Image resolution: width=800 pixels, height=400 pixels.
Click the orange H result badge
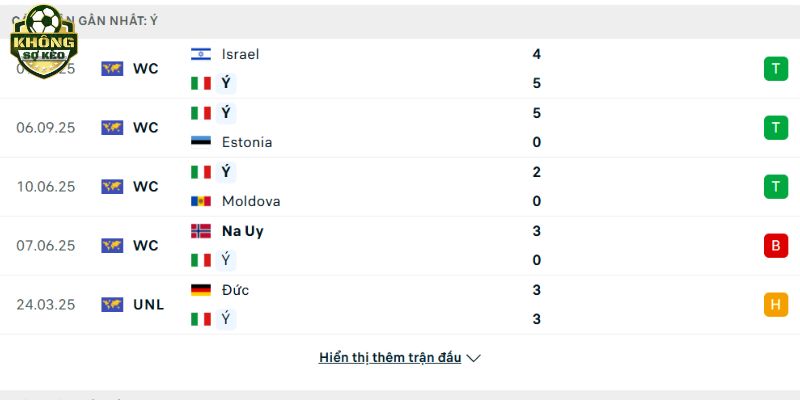775,304
